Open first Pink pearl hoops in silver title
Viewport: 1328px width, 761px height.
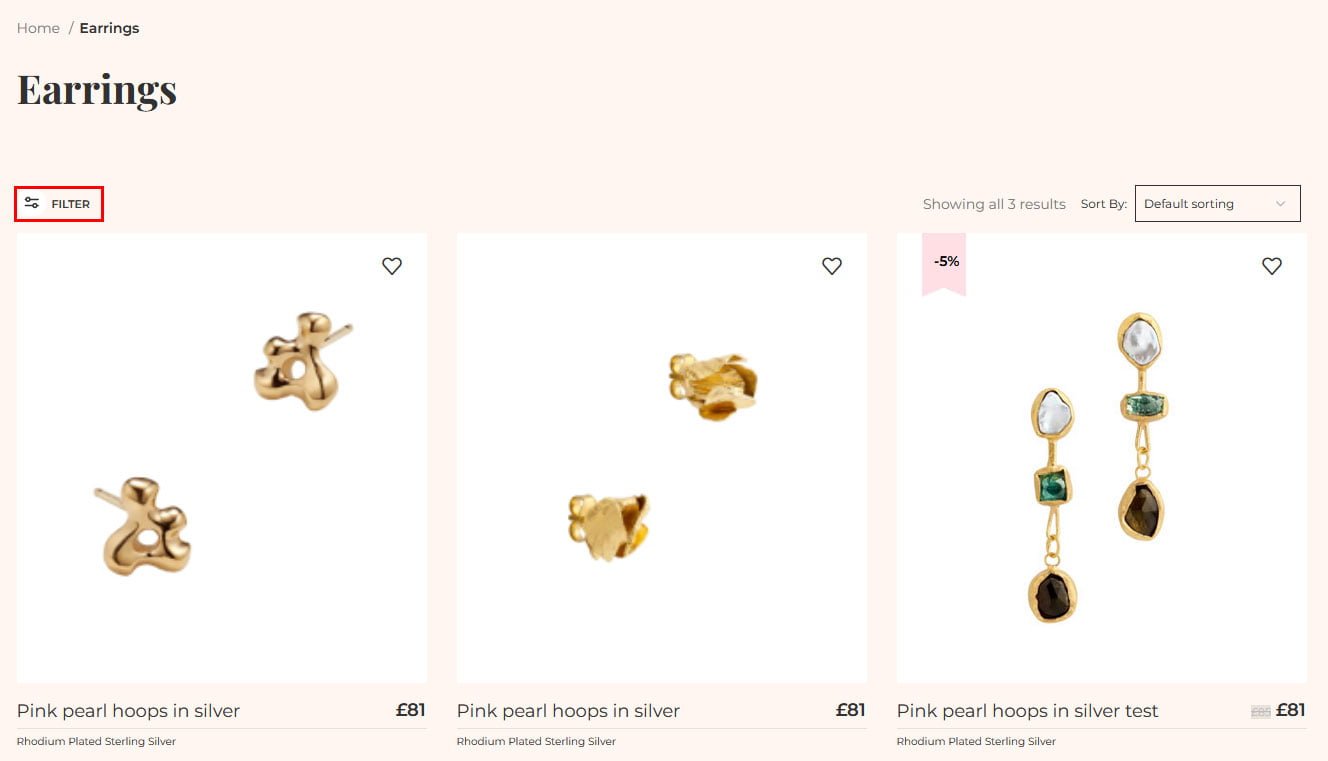pos(128,711)
